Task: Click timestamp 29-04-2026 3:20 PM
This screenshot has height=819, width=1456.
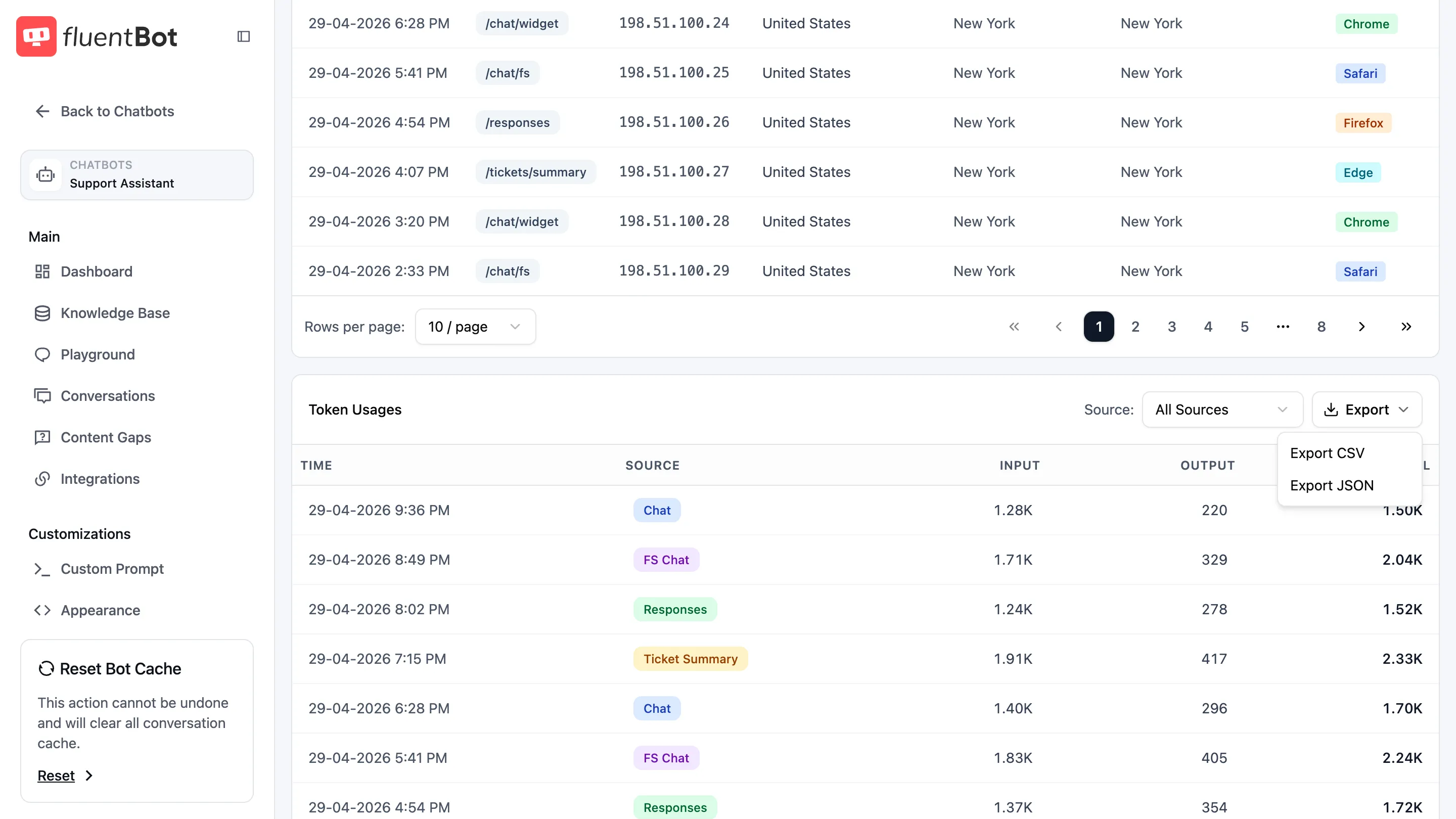Action: click(x=379, y=221)
